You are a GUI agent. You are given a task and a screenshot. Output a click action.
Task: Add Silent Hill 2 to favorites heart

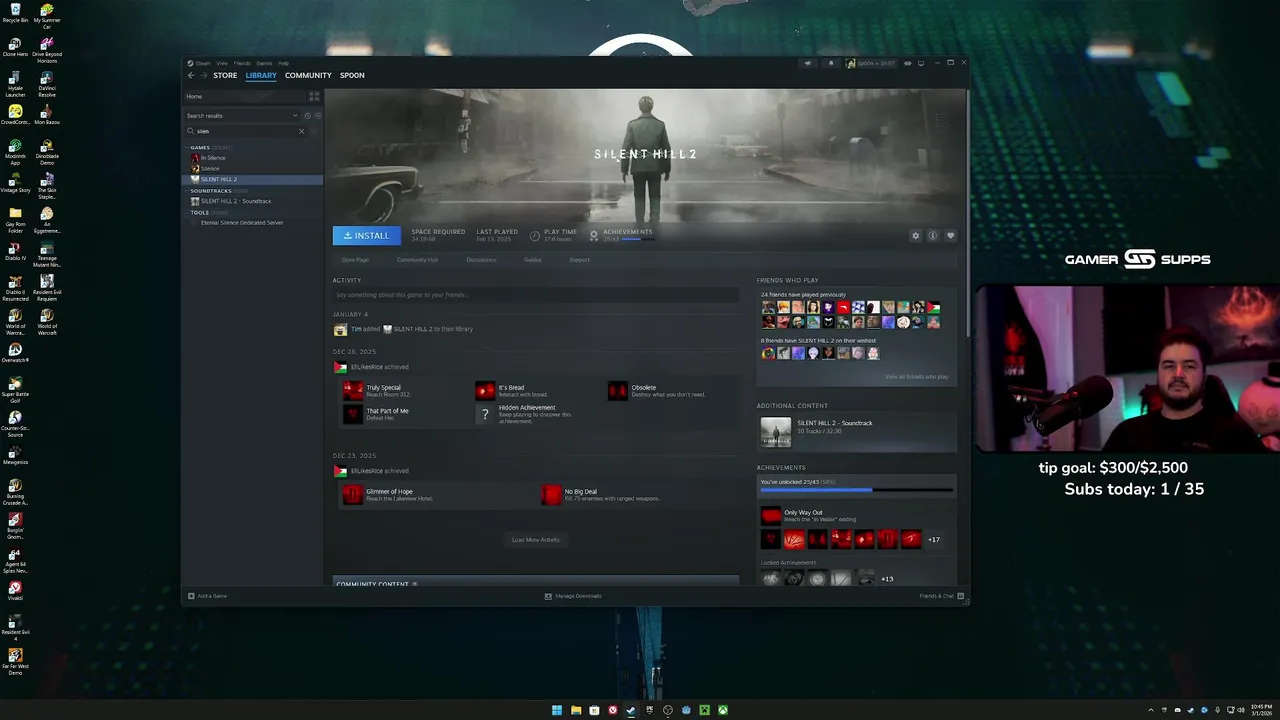click(x=950, y=236)
